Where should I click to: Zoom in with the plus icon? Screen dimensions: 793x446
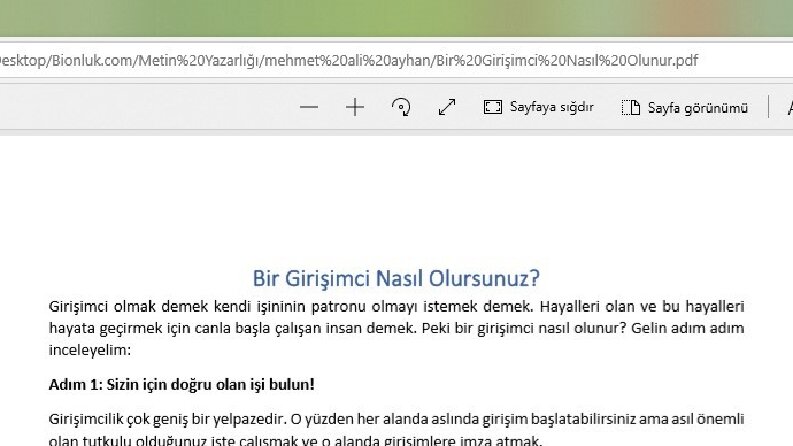pyautogui.click(x=355, y=107)
